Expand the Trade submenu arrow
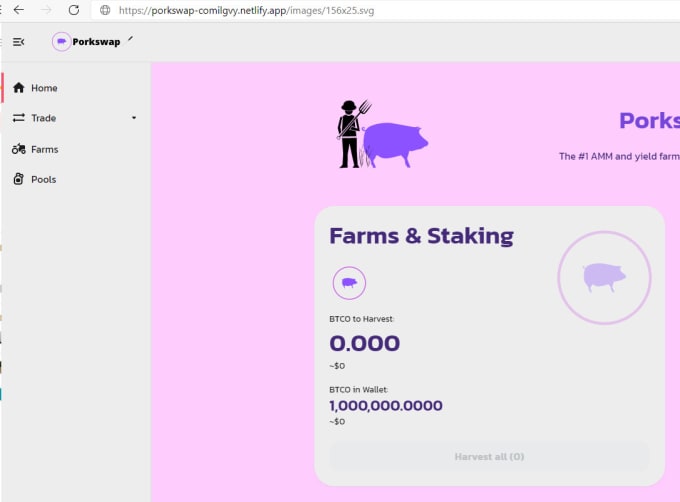Image resolution: width=680 pixels, height=502 pixels. [134, 118]
